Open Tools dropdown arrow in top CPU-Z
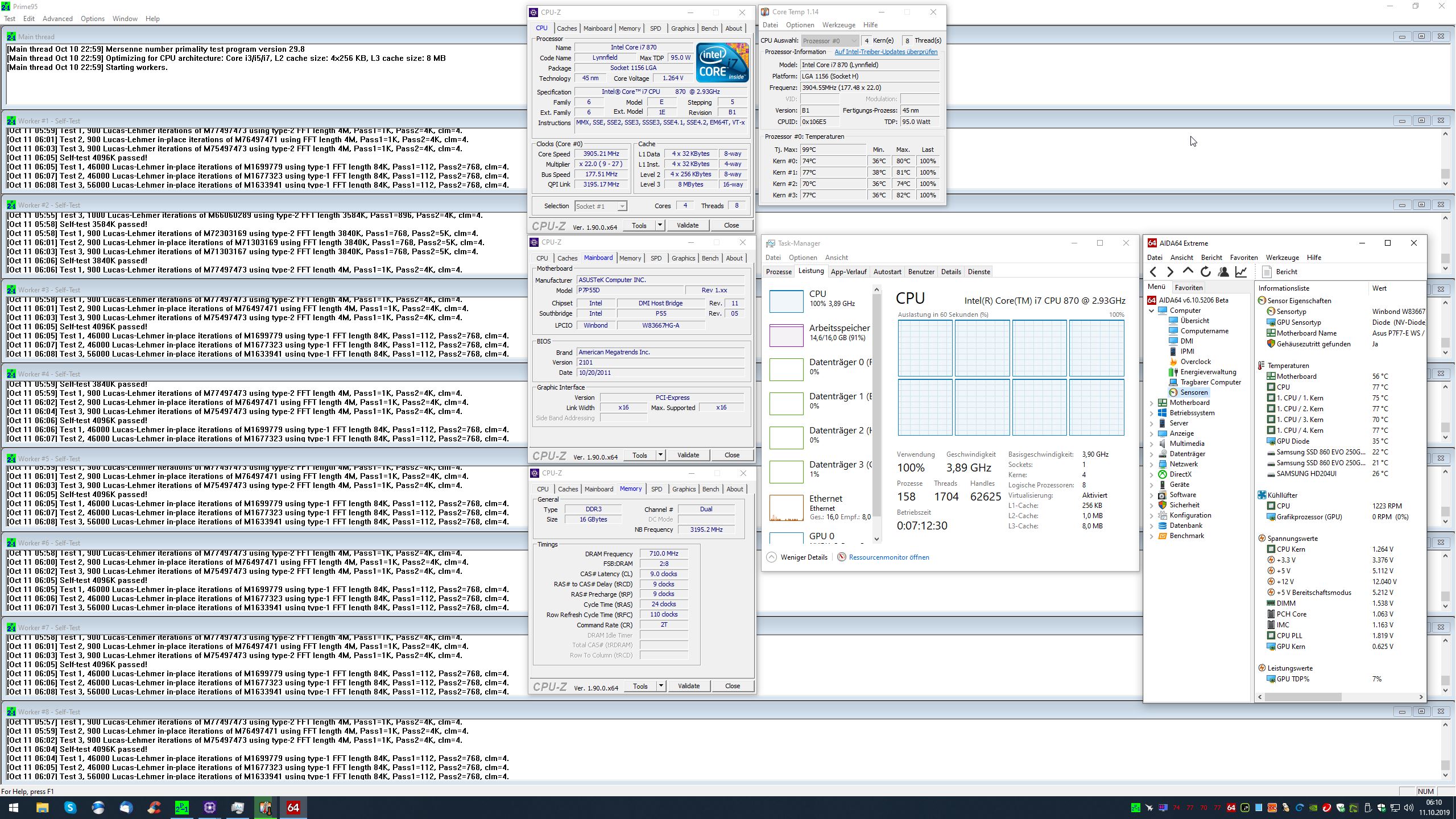The width and height of the screenshot is (1456, 819). [660, 225]
